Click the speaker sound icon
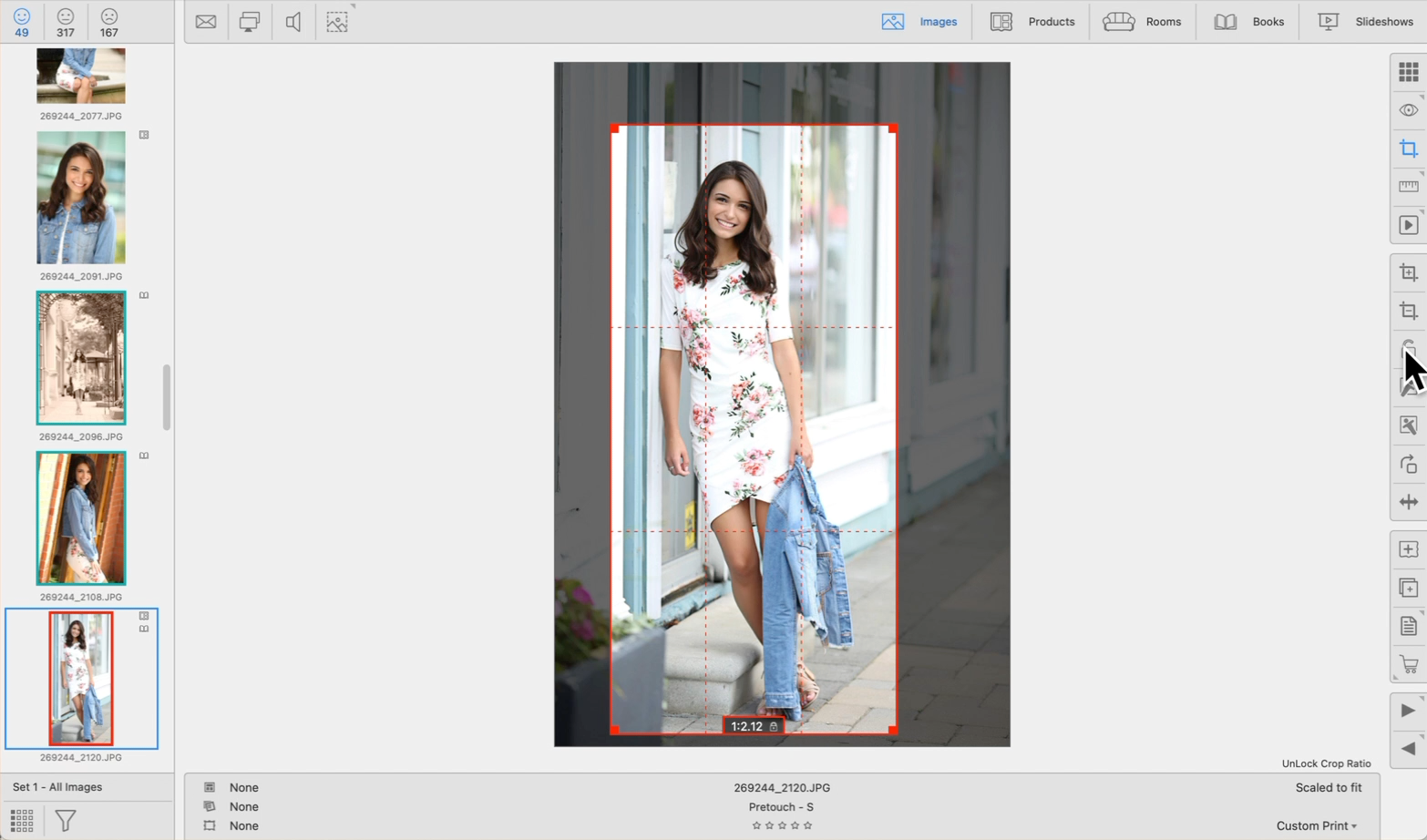This screenshot has height=840, width=1427. coord(293,22)
